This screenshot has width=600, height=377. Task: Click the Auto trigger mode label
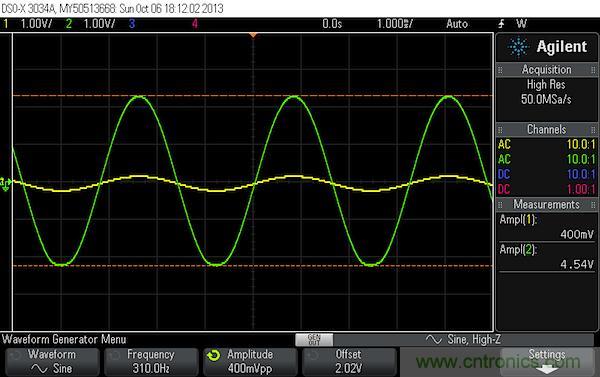[457, 24]
